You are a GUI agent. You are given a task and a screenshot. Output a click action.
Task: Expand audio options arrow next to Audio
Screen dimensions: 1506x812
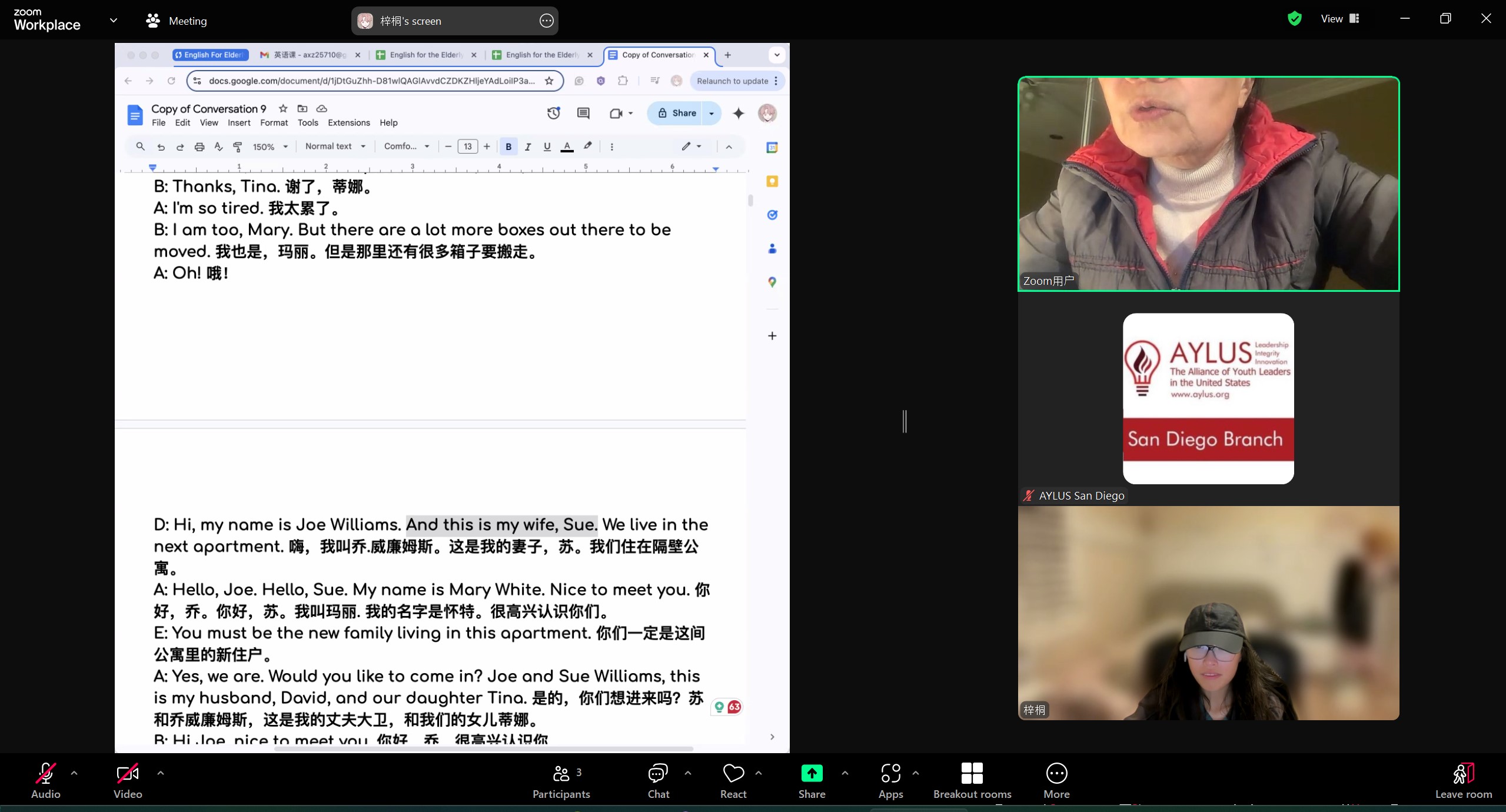tap(74, 773)
